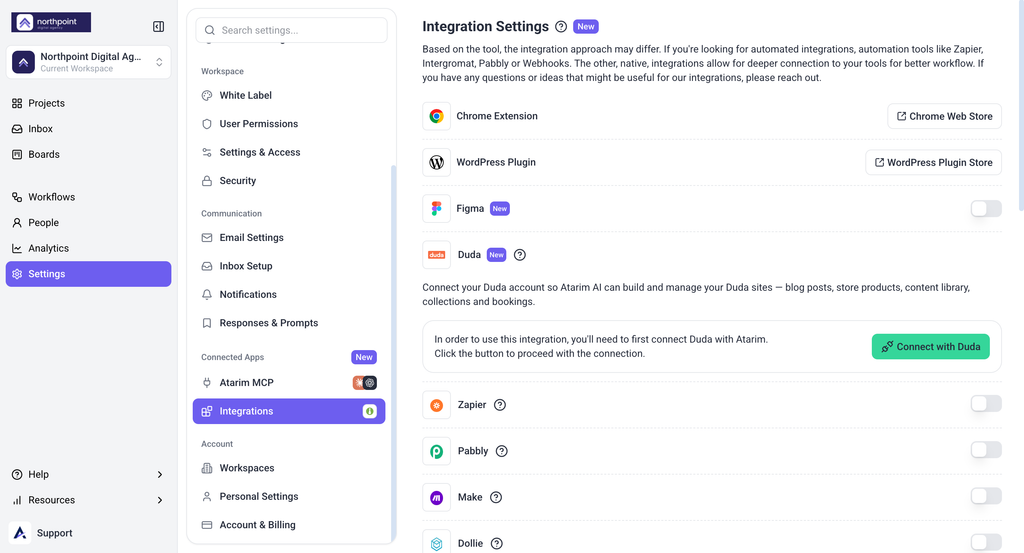Open the People section
1024x553 pixels.
click(88, 223)
